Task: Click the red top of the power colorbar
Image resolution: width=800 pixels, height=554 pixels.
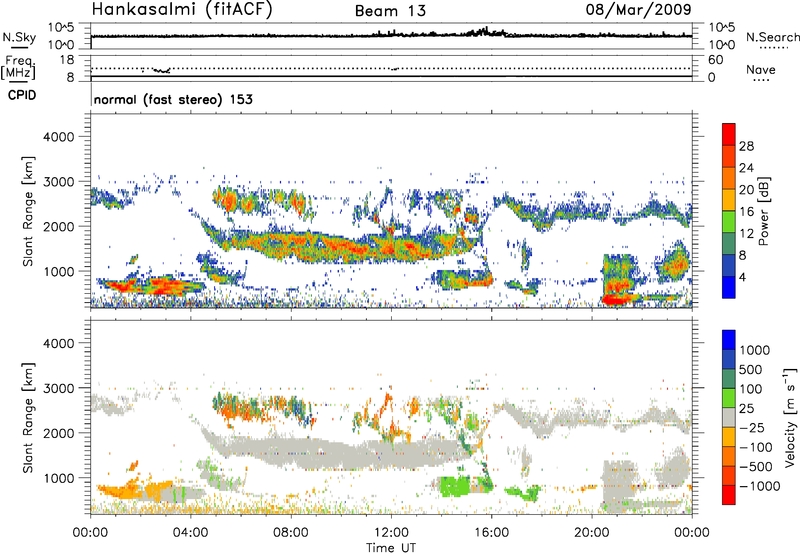Action: 729,135
